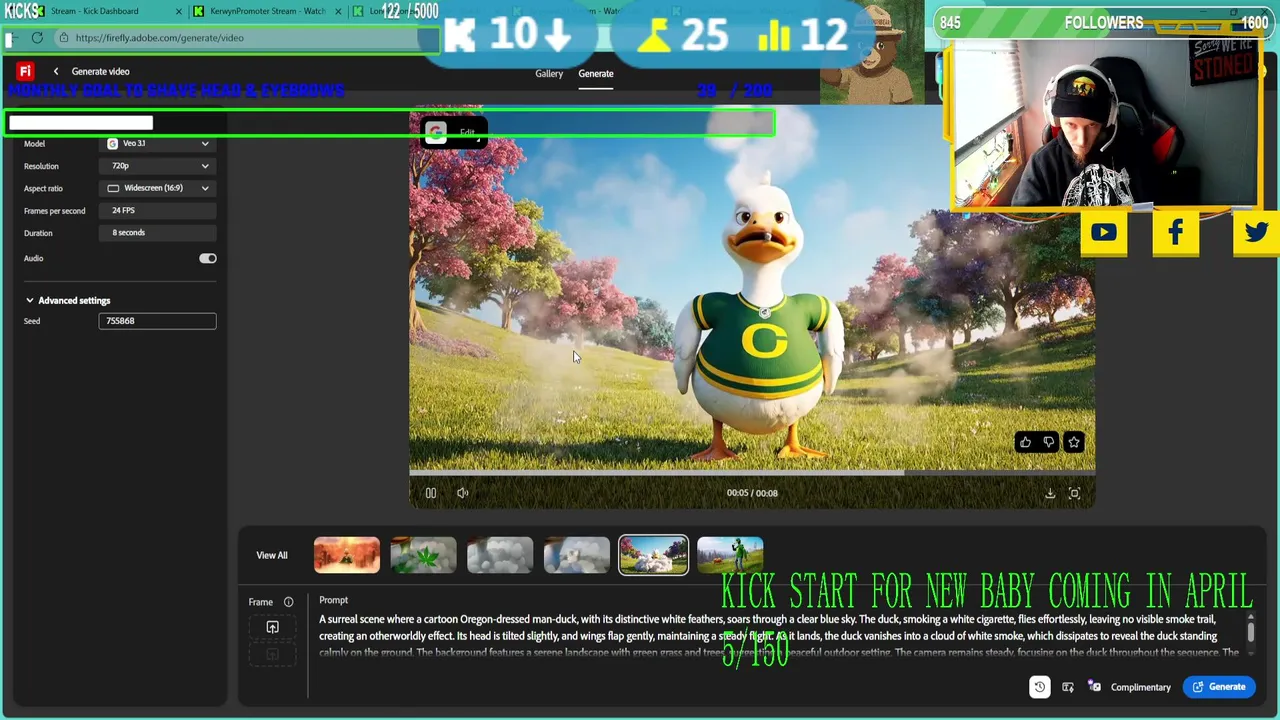Viewport: 1280px width, 720px height.
Task: Close the Stream - Kick Dashboard tab
Action: pyautogui.click(x=180, y=11)
